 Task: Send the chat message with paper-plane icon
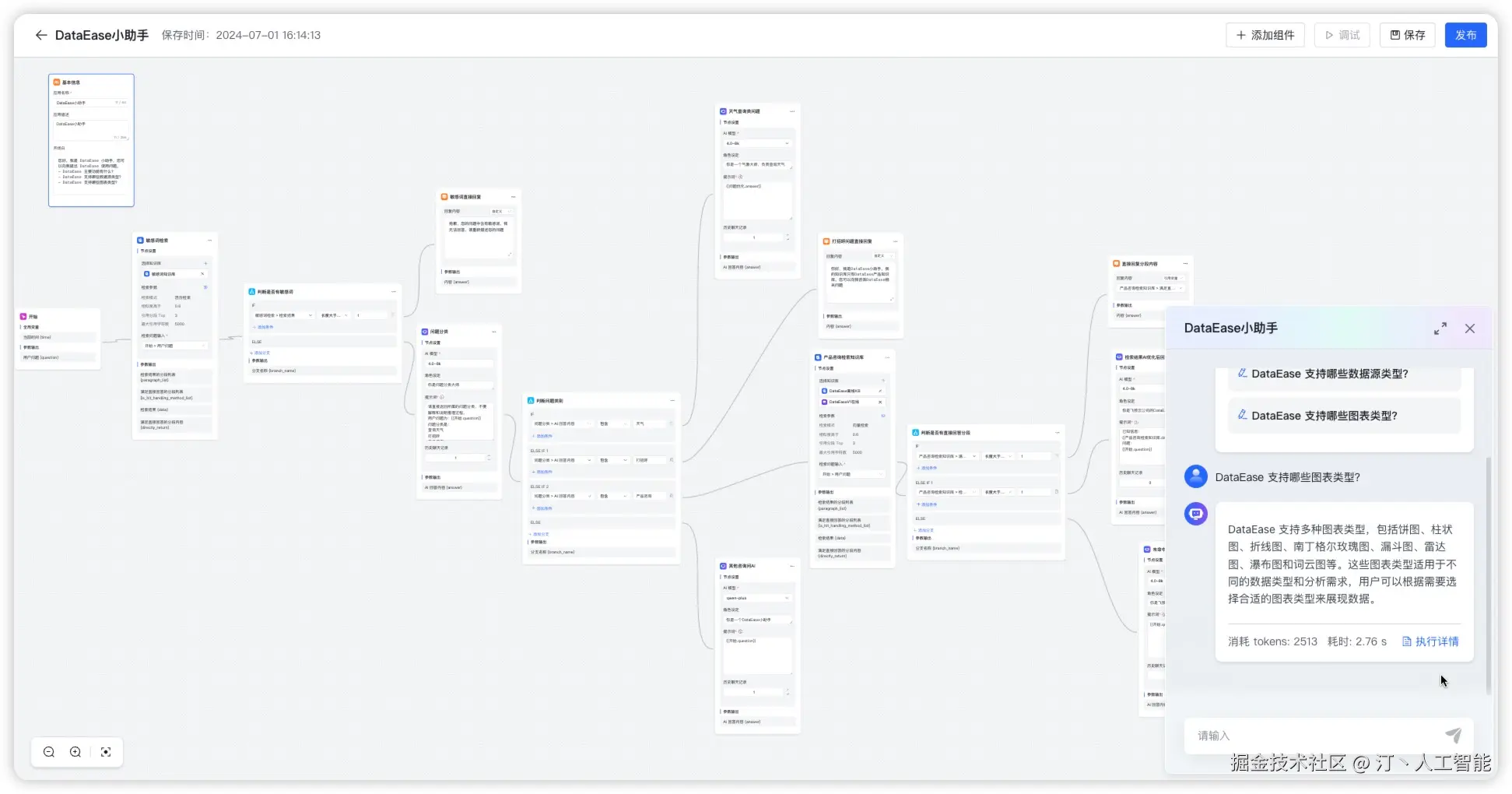point(1453,735)
